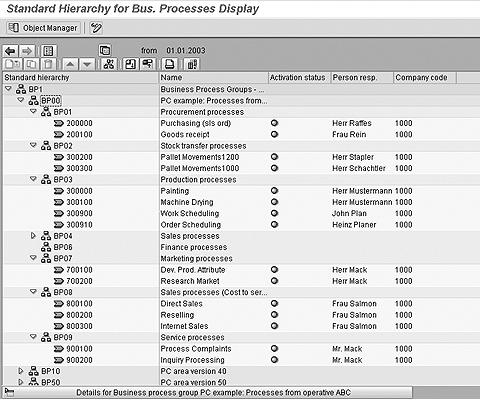480x399 pixels.
Task: Collapse the BP03 Production processes node
Action: (x=33, y=179)
